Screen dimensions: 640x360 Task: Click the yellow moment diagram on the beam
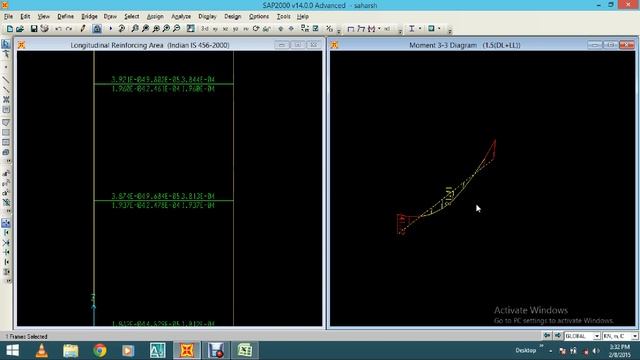click(x=448, y=197)
